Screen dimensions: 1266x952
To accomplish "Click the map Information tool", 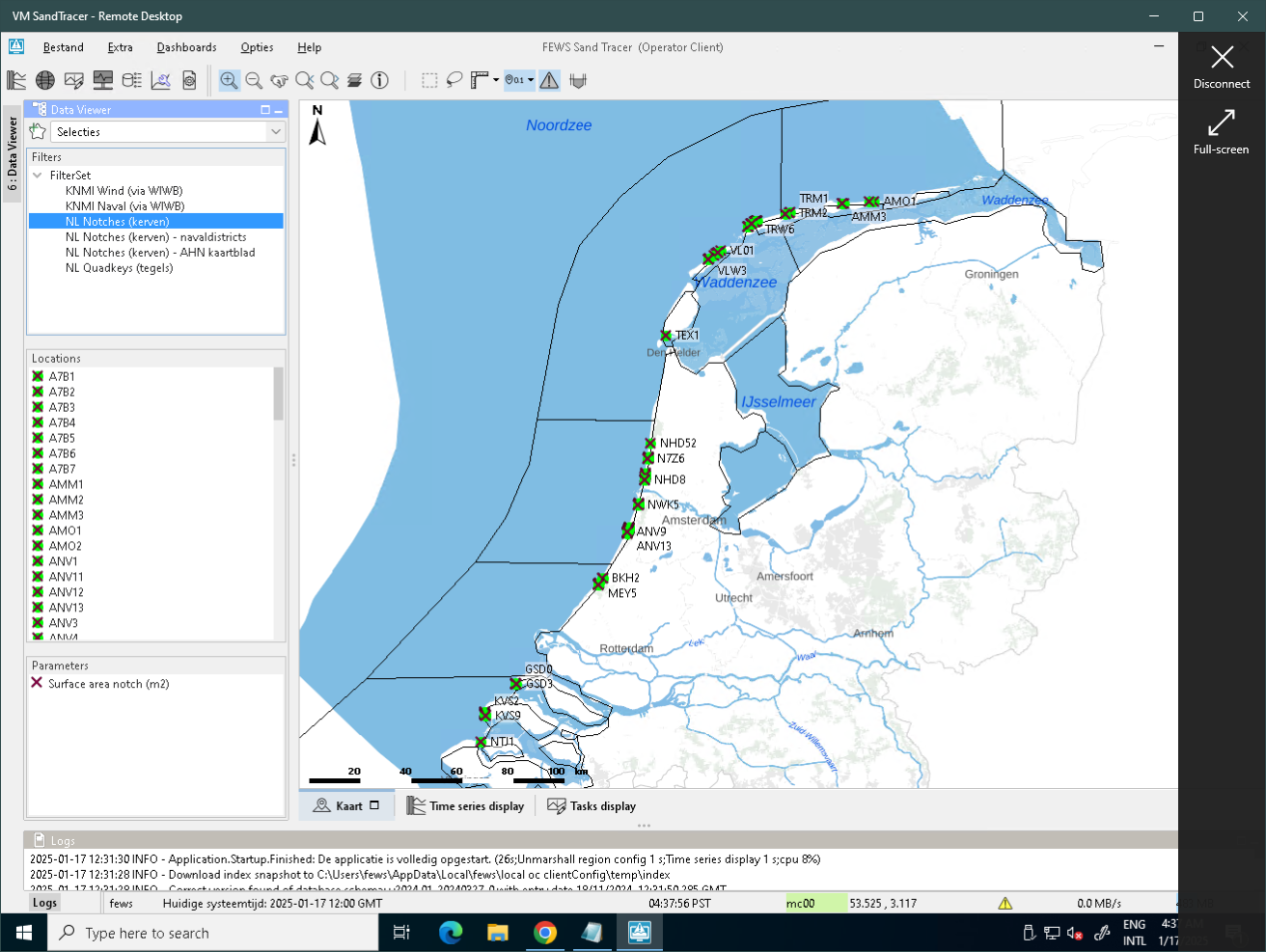I will pos(379,80).
